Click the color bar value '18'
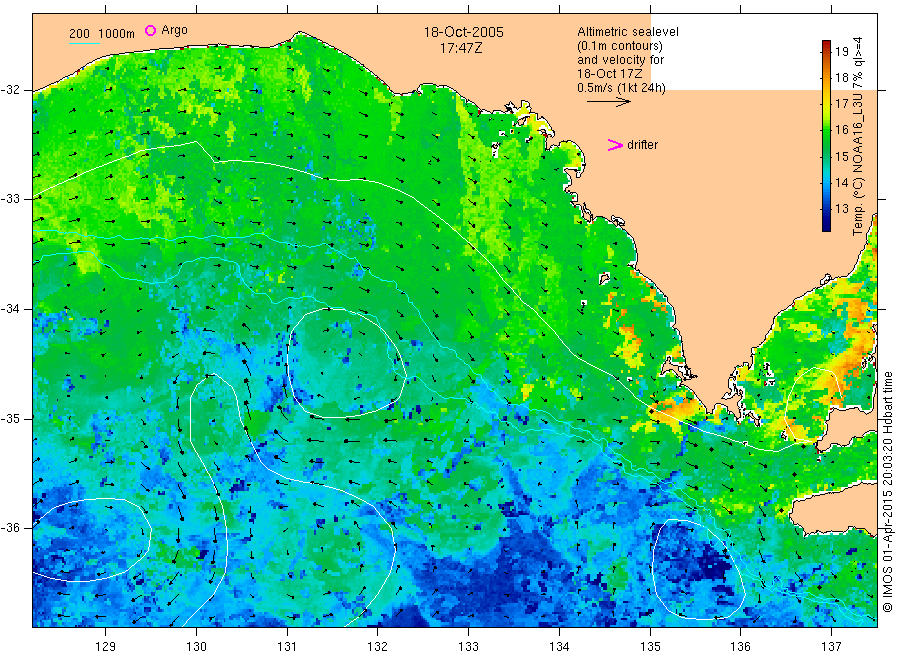 [x=841, y=77]
